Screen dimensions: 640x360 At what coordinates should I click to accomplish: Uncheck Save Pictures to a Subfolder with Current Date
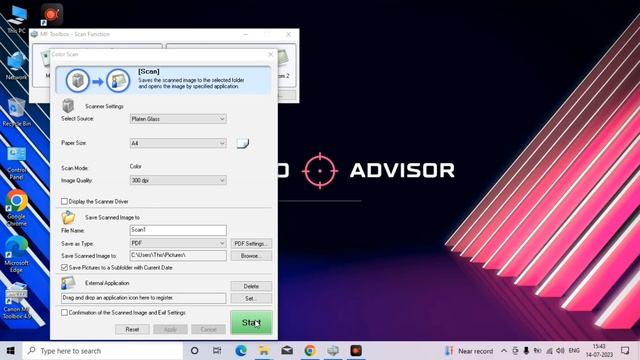(x=64, y=267)
